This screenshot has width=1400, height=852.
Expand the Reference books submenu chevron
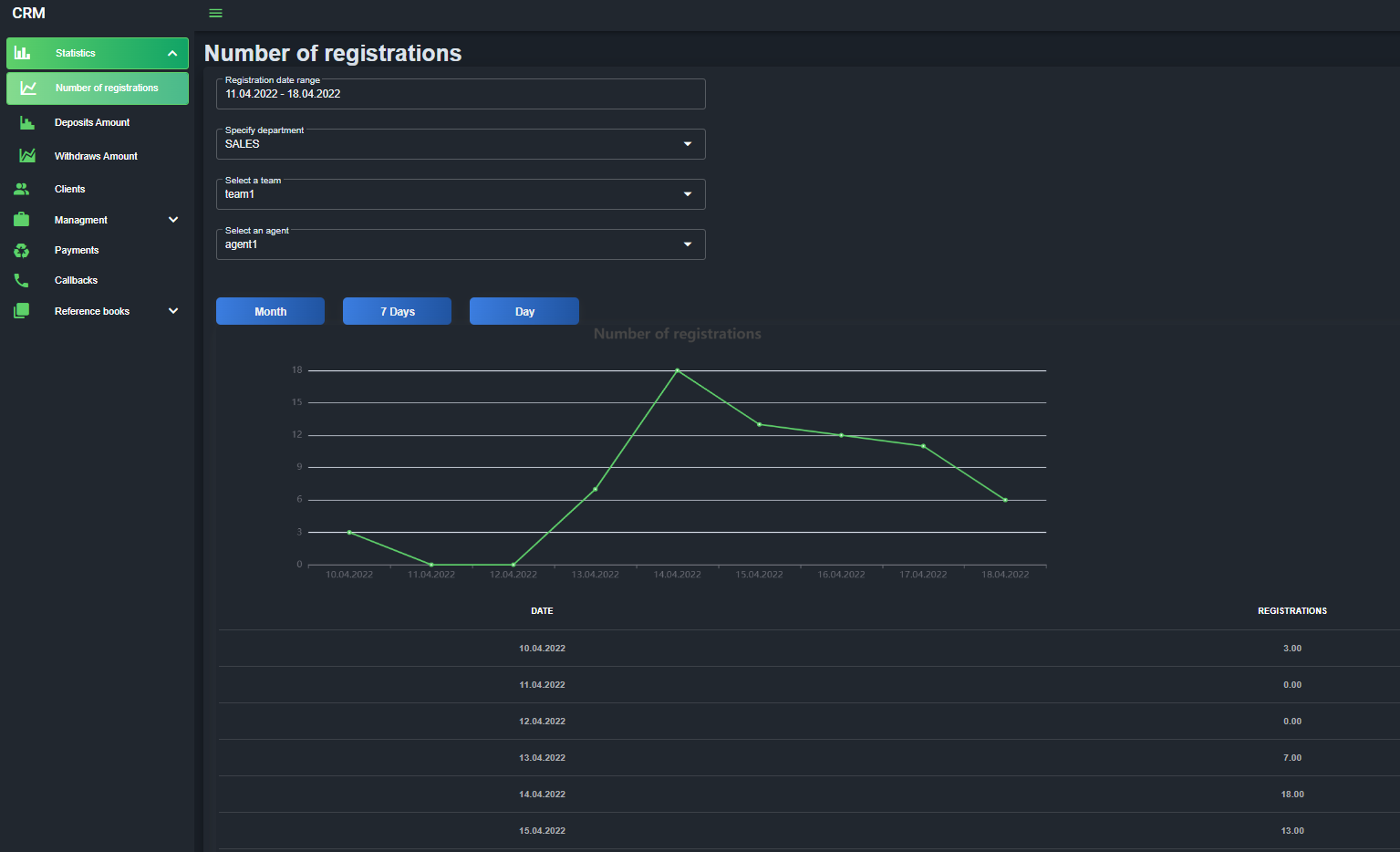[x=173, y=311]
